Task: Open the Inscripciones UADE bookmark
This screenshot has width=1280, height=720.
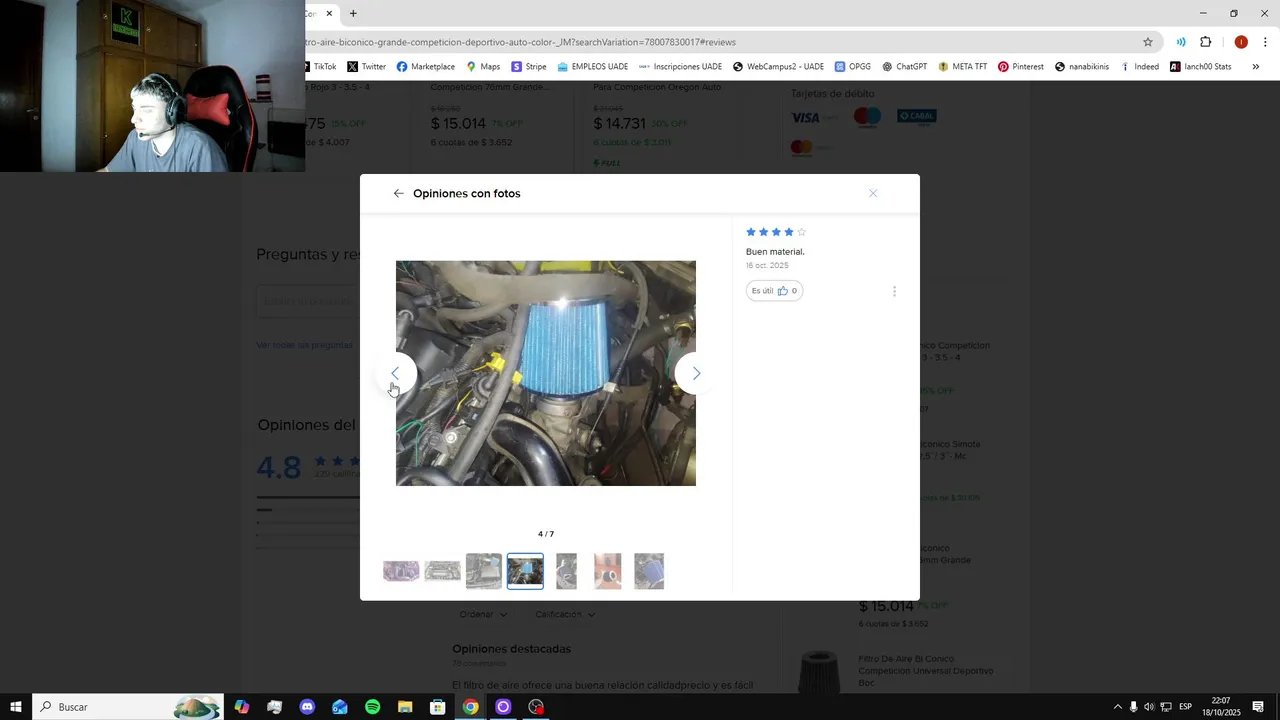Action: coord(680,67)
